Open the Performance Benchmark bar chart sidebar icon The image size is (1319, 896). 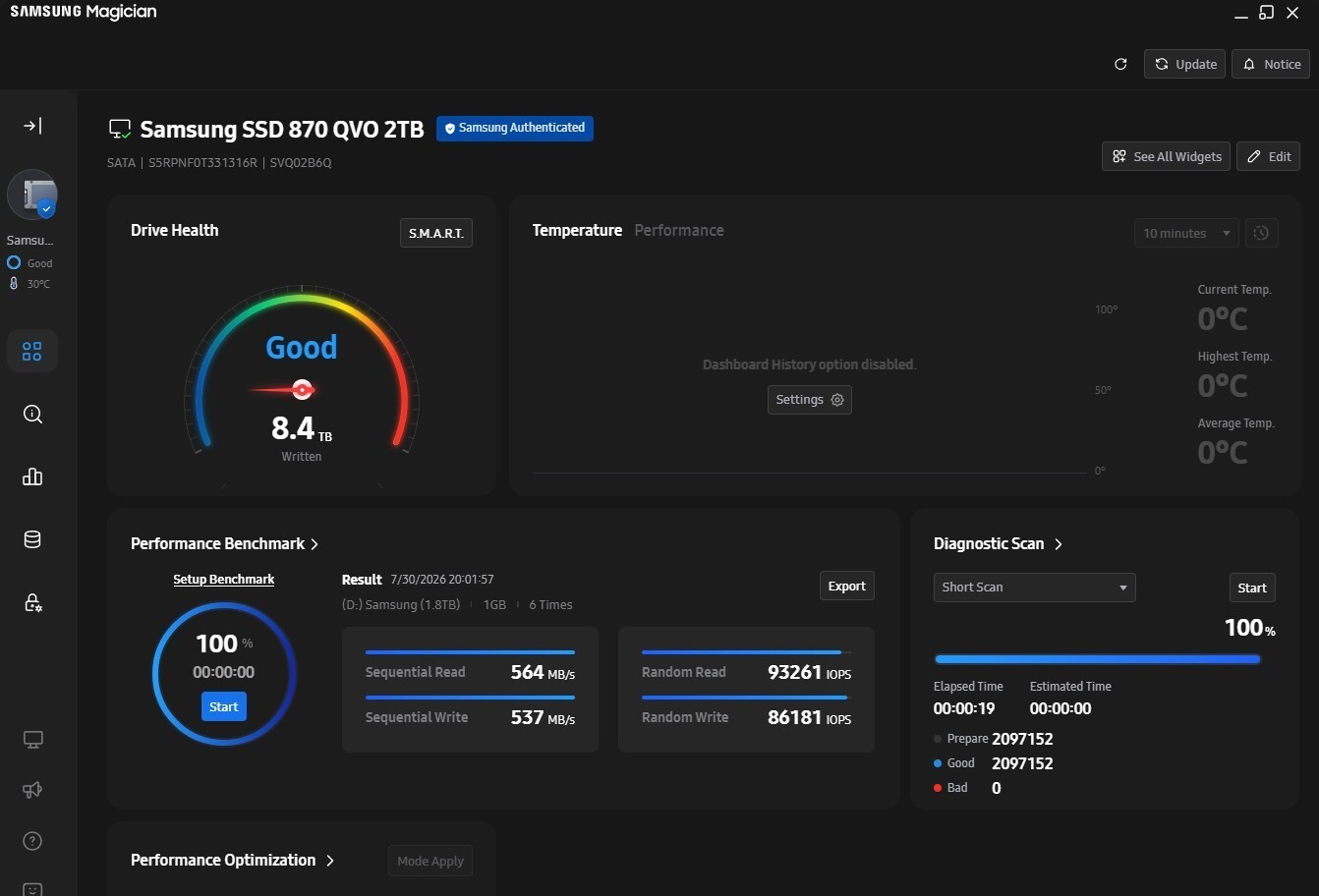coord(32,476)
